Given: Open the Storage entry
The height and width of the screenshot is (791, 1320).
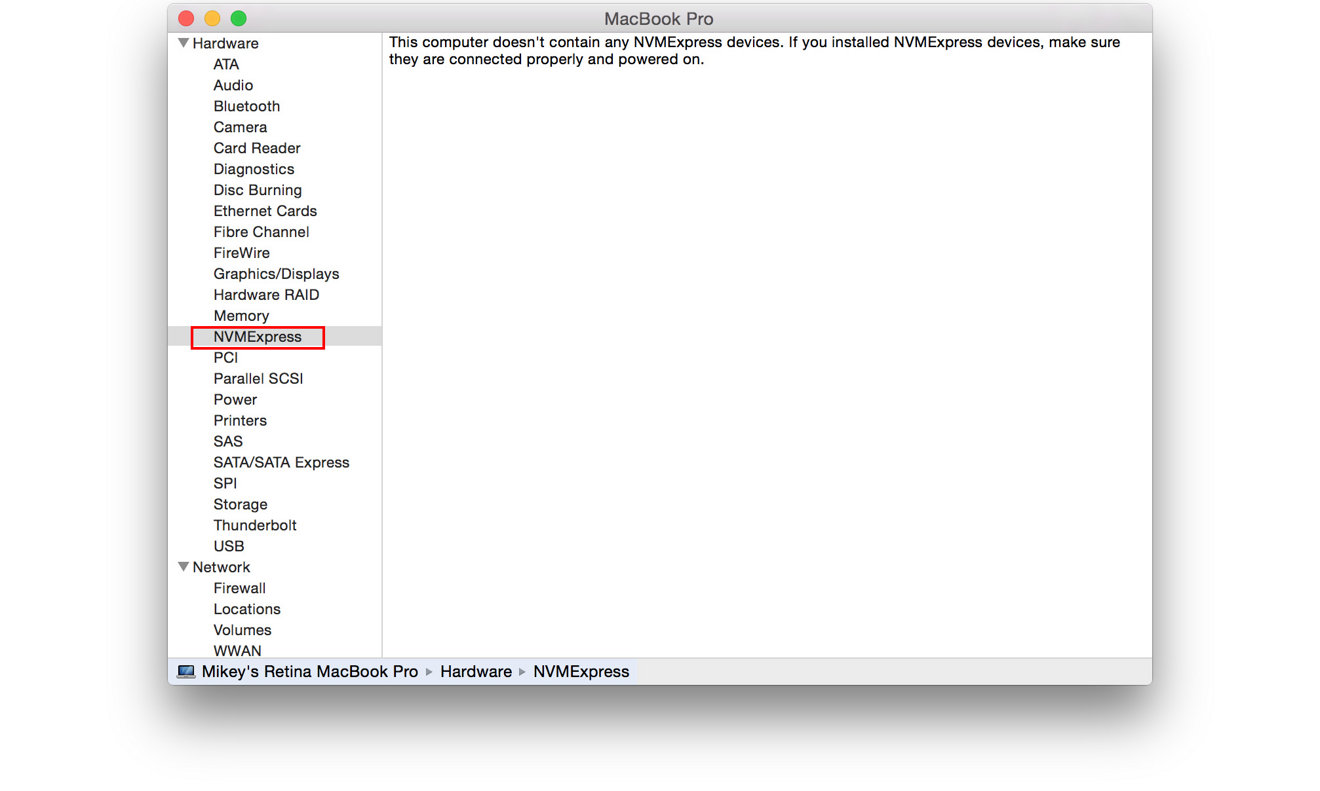Looking at the screenshot, I should coord(240,505).
